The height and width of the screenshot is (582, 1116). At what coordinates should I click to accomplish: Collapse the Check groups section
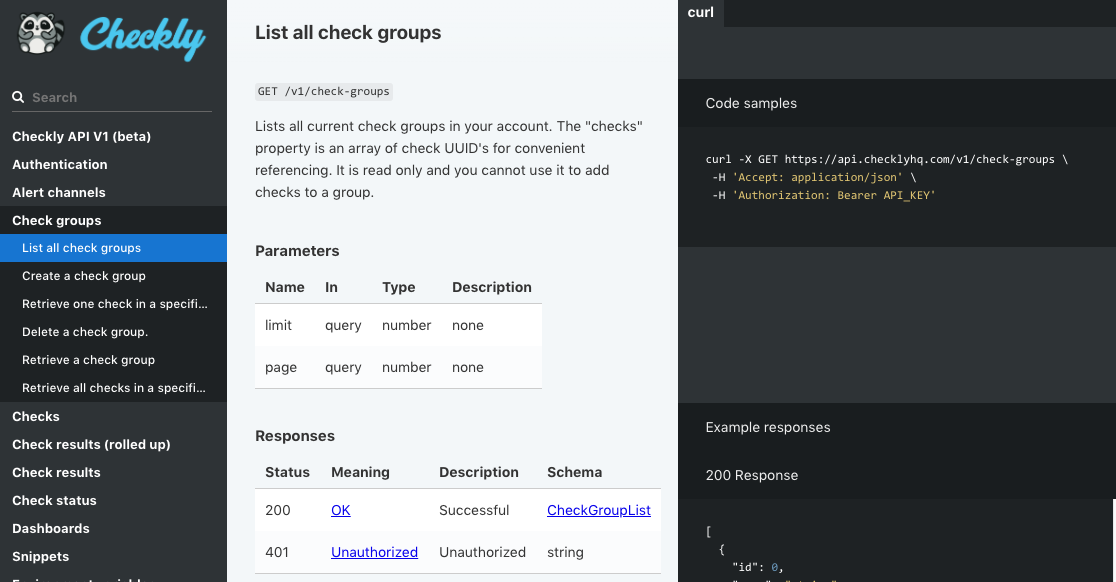pos(56,220)
